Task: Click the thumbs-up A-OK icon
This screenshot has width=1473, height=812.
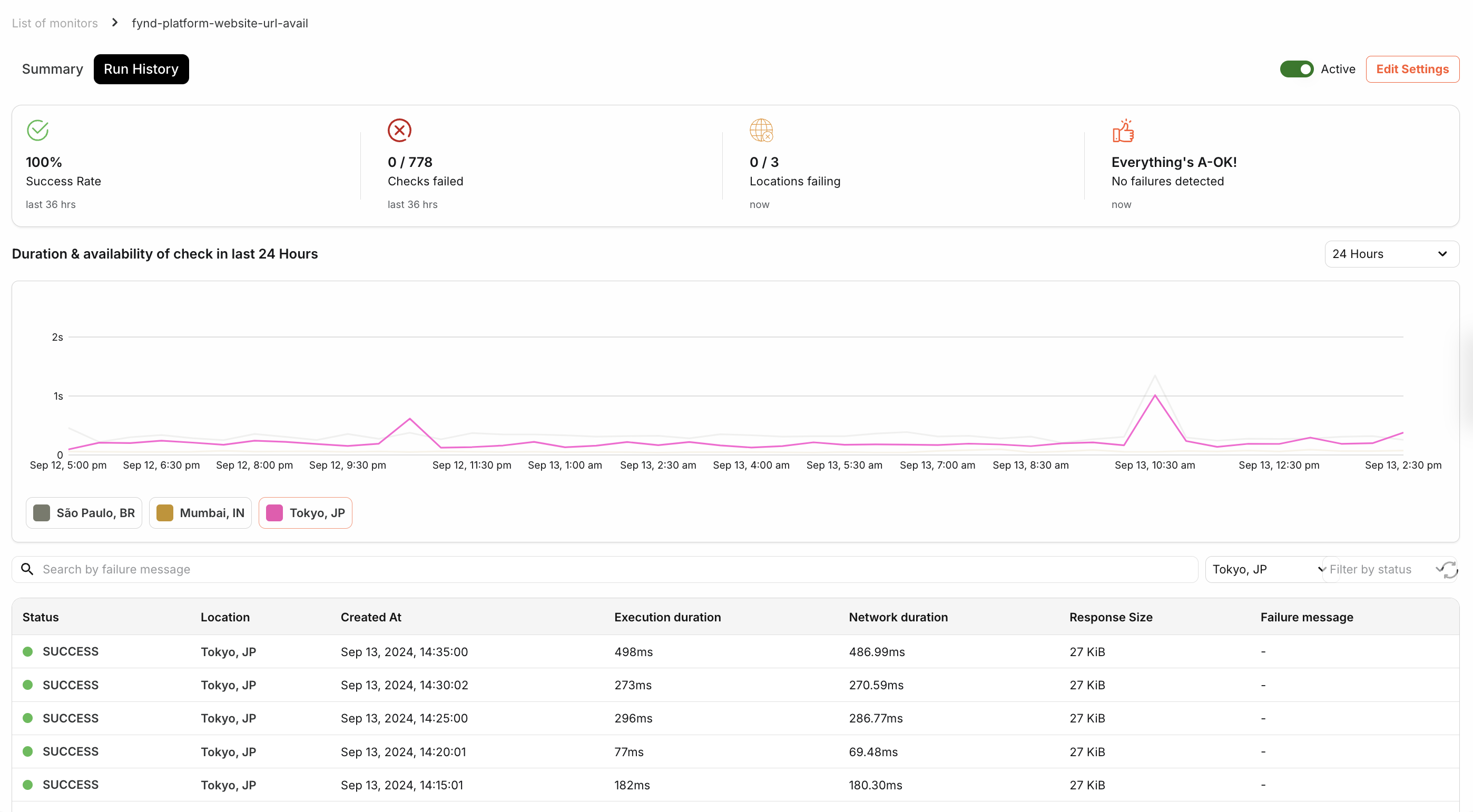Action: (x=1123, y=130)
